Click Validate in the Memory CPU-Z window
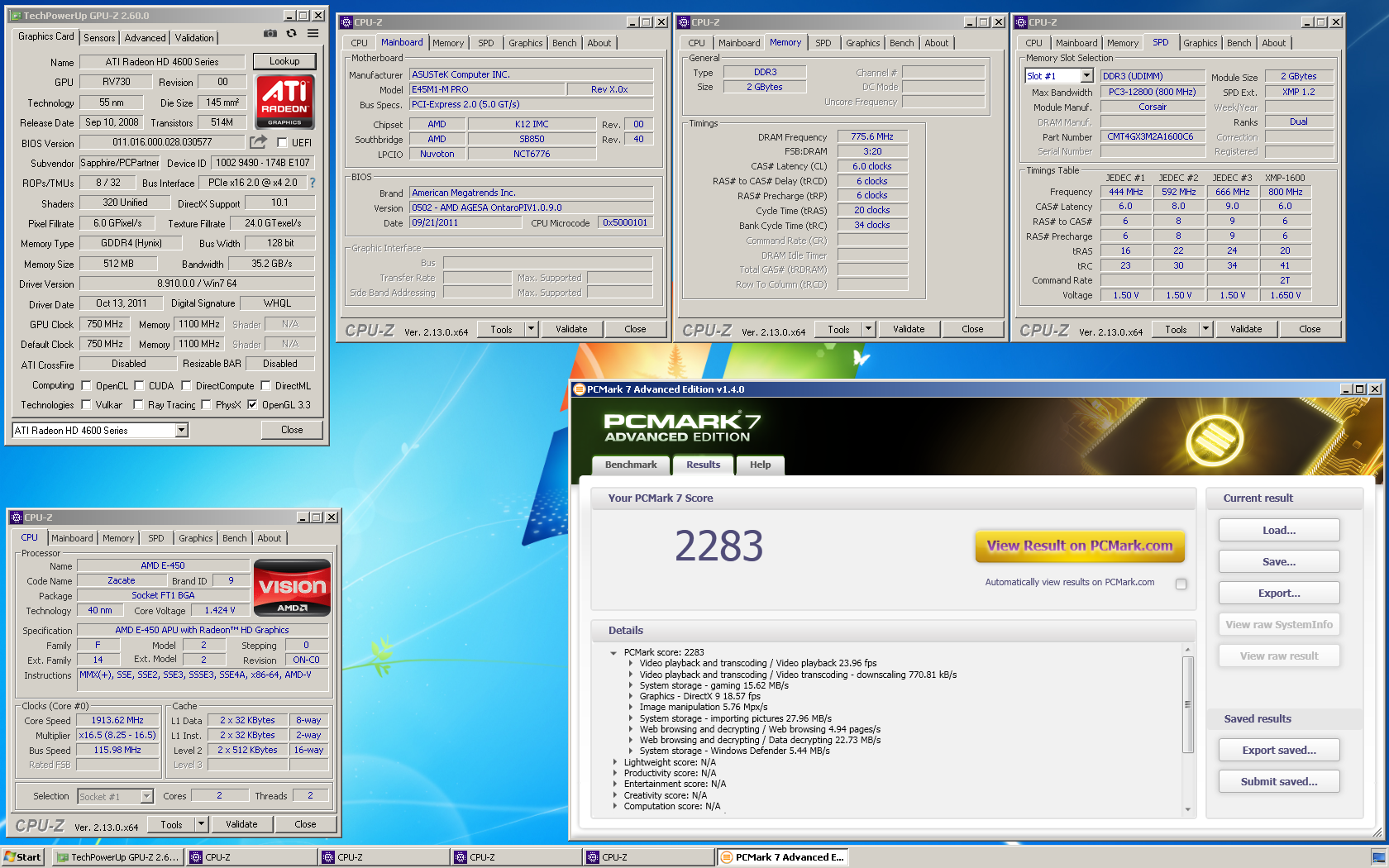1389x868 pixels. point(909,329)
